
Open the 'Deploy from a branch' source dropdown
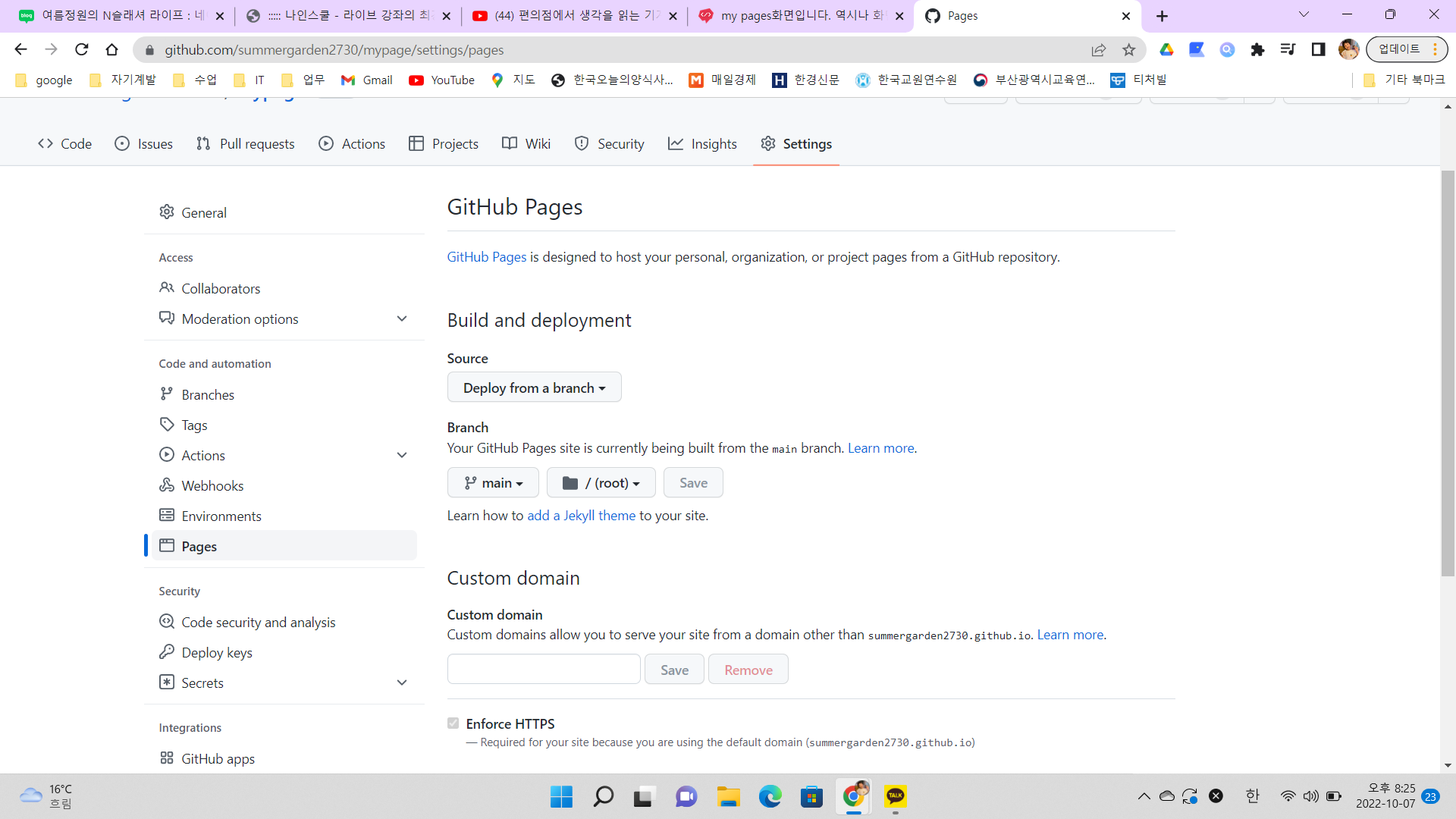click(535, 388)
